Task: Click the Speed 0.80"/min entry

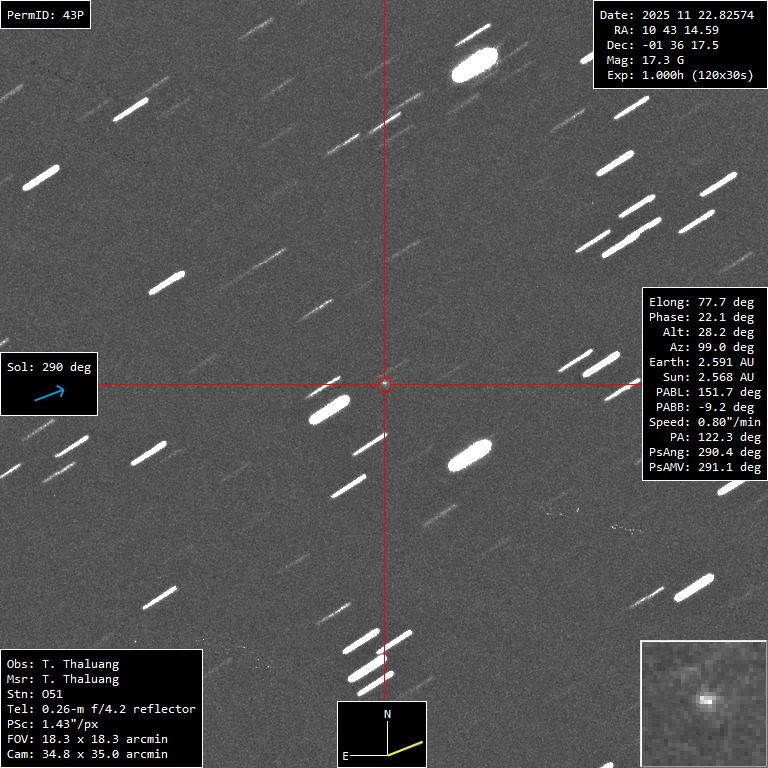Action: [x=704, y=422]
